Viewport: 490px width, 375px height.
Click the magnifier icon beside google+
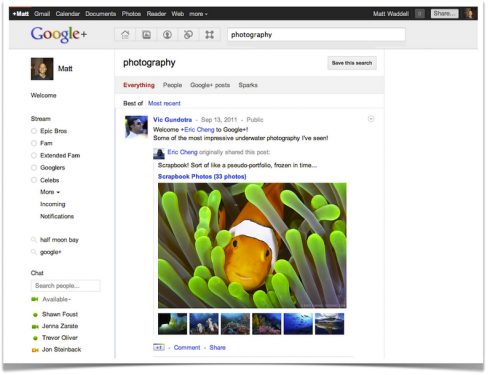34,252
